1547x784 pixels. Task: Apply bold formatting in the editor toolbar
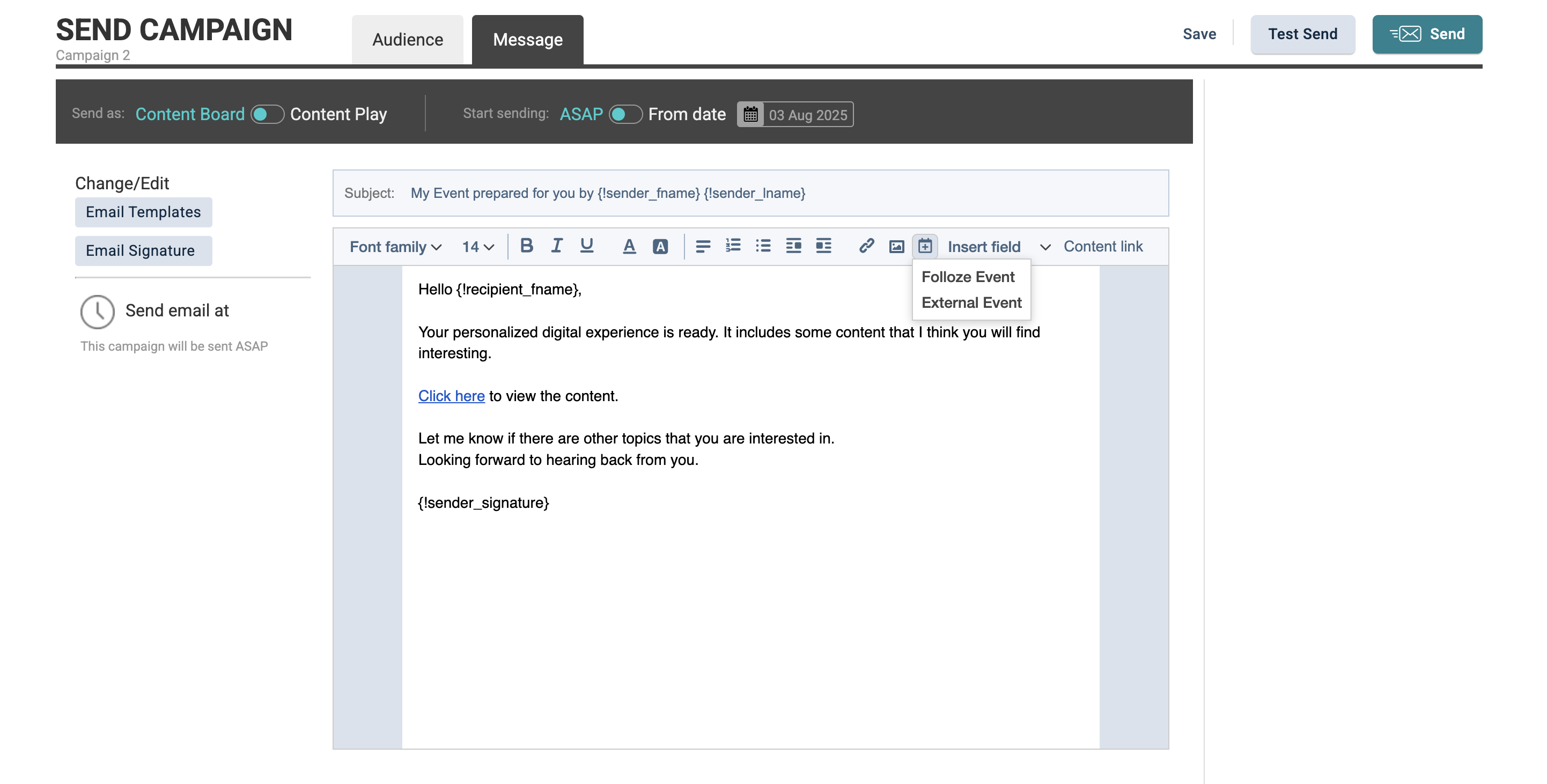526,246
